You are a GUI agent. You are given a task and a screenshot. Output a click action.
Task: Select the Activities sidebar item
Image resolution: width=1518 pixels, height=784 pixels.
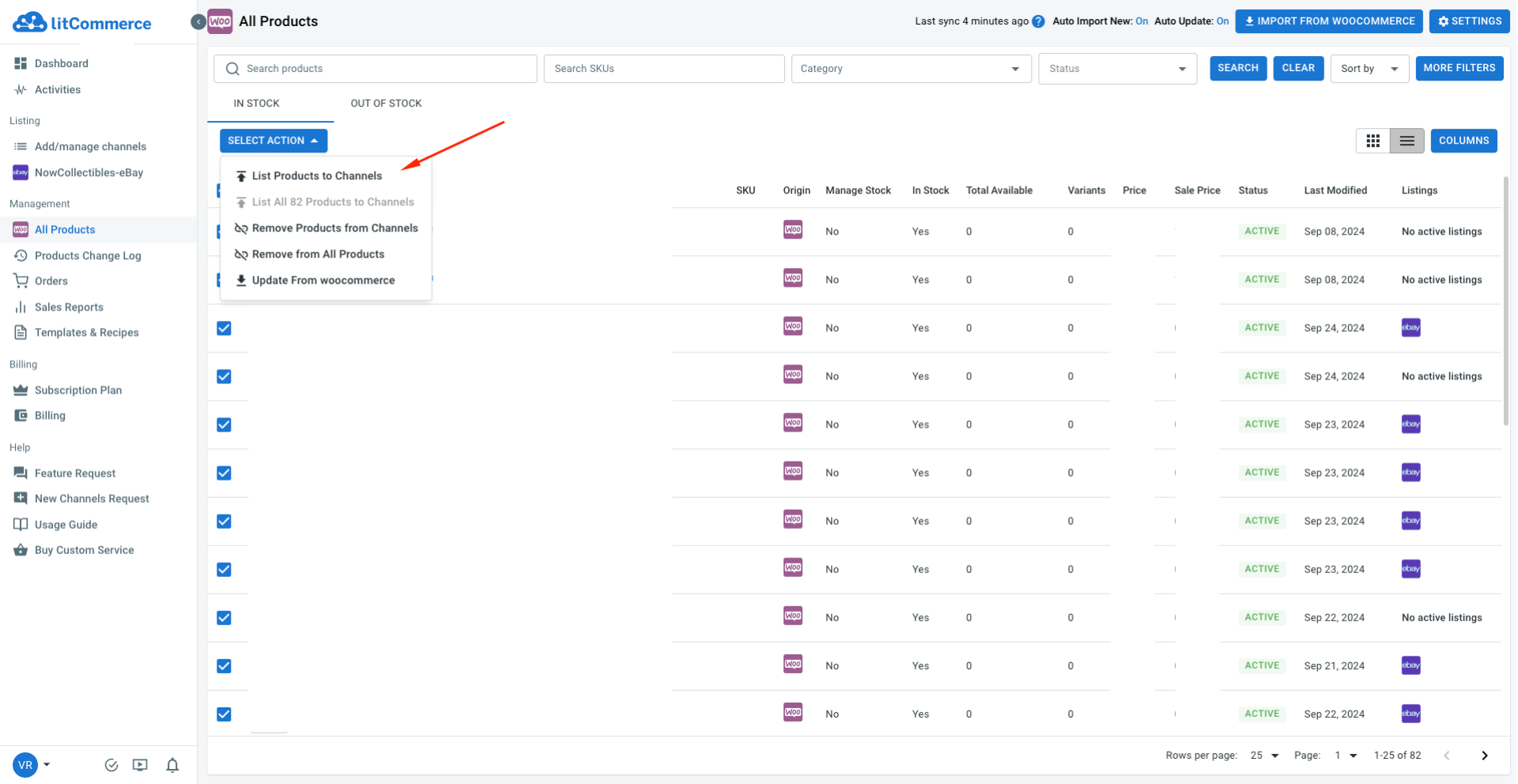pyautogui.click(x=56, y=89)
